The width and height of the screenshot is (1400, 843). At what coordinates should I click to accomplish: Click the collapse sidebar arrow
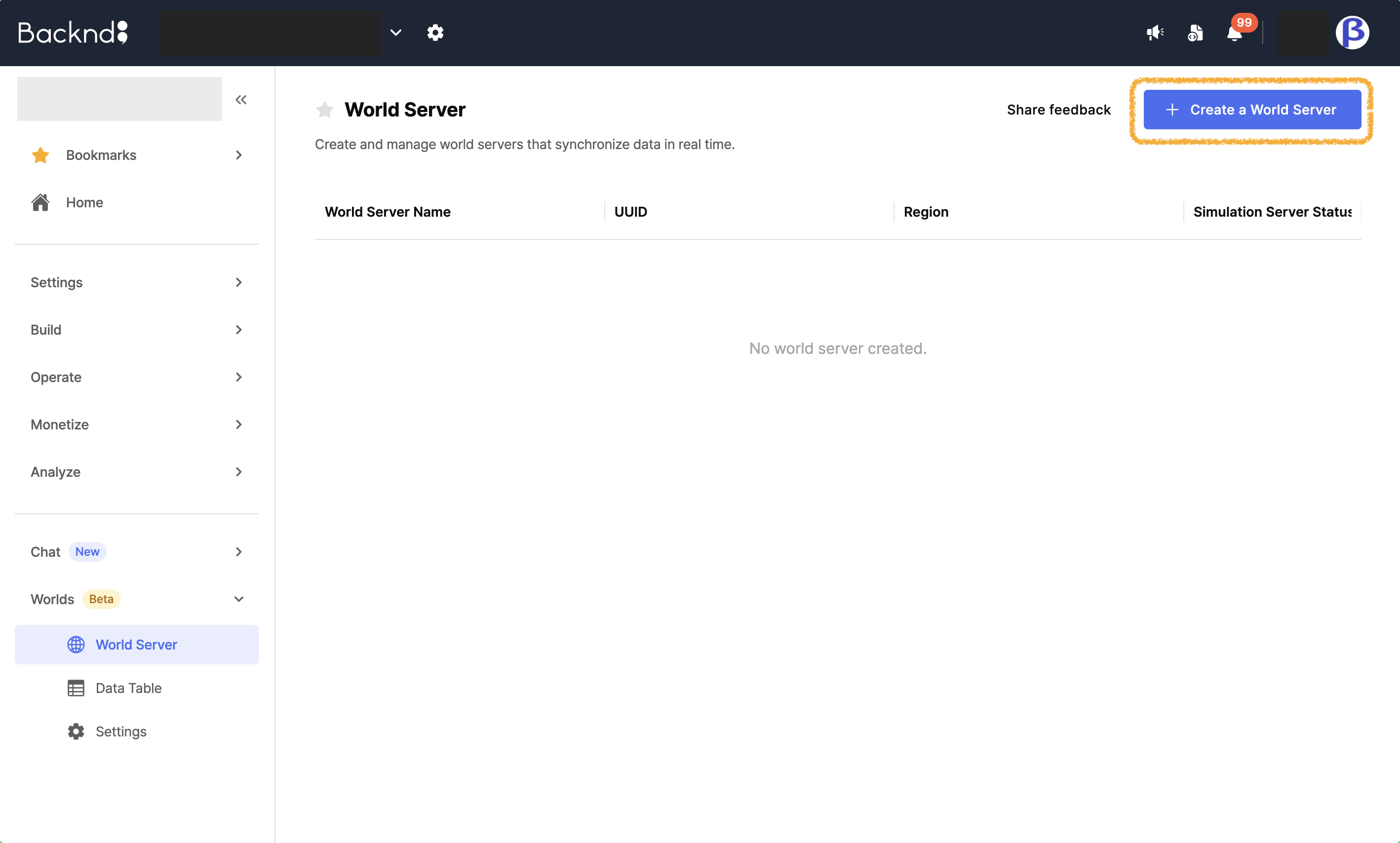pyautogui.click(x=242, y=100)
